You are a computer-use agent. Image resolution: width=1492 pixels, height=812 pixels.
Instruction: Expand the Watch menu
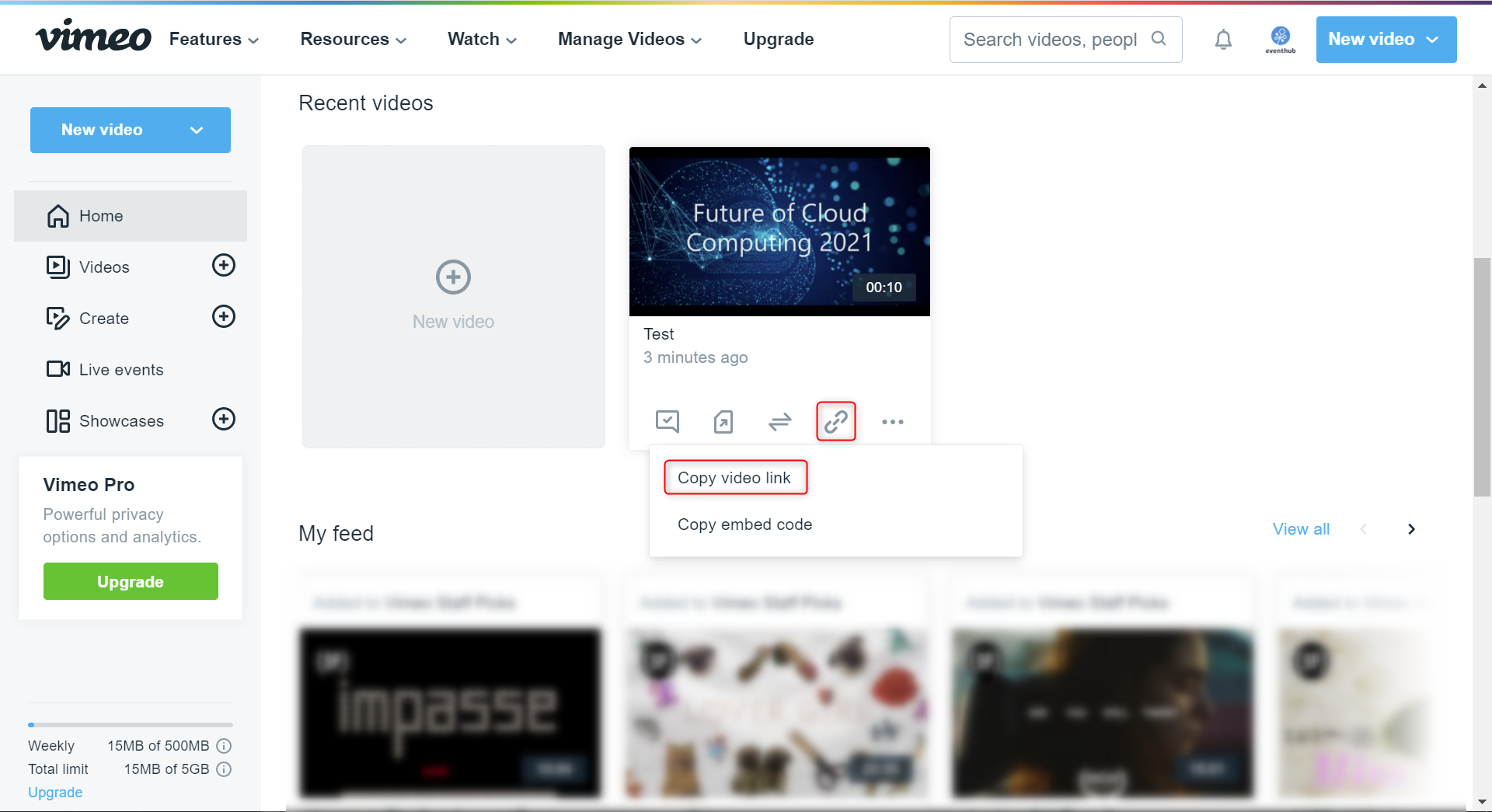click(483, 39)
